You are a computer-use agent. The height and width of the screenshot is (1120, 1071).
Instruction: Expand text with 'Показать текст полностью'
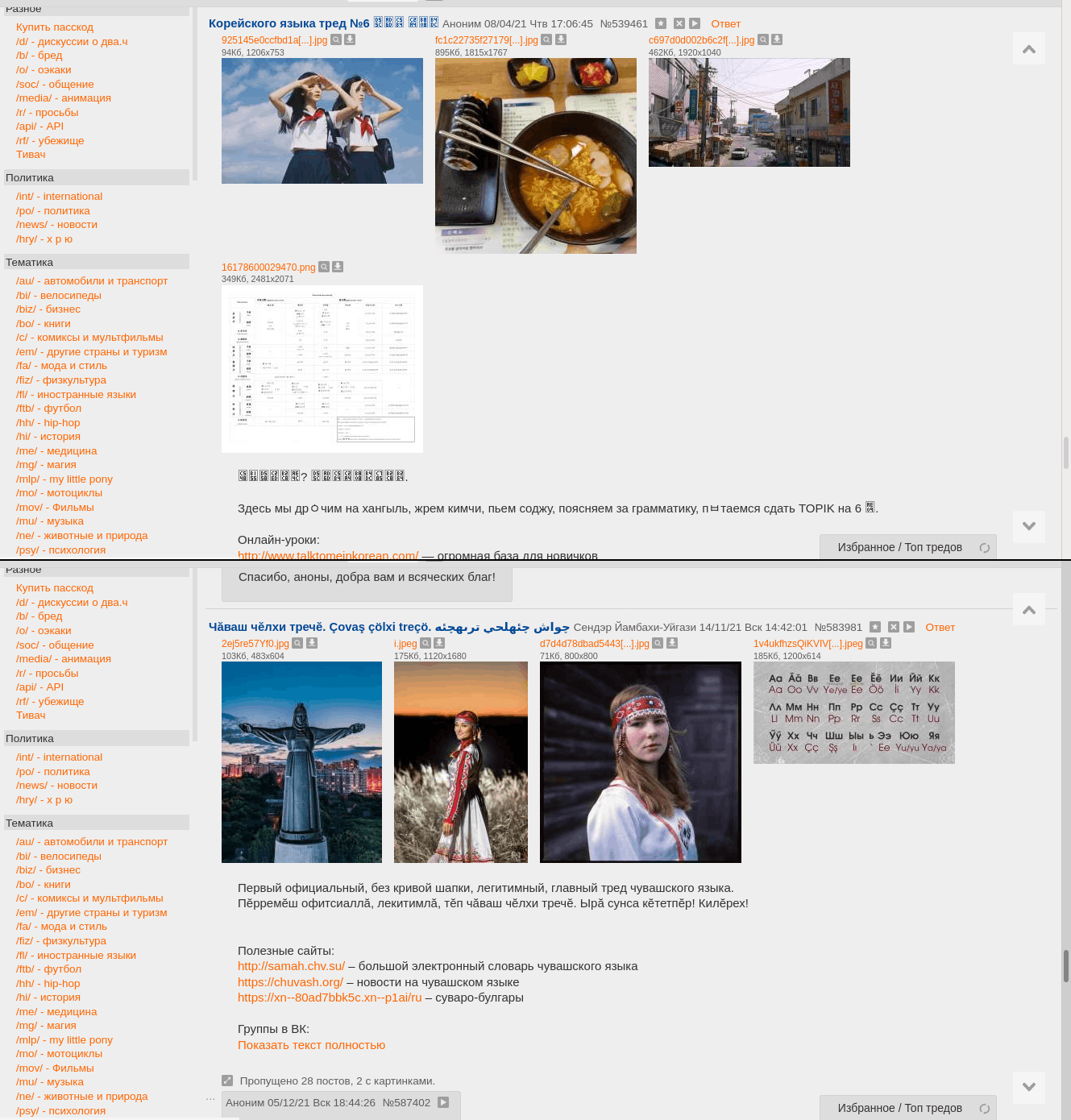[311, 1045]
